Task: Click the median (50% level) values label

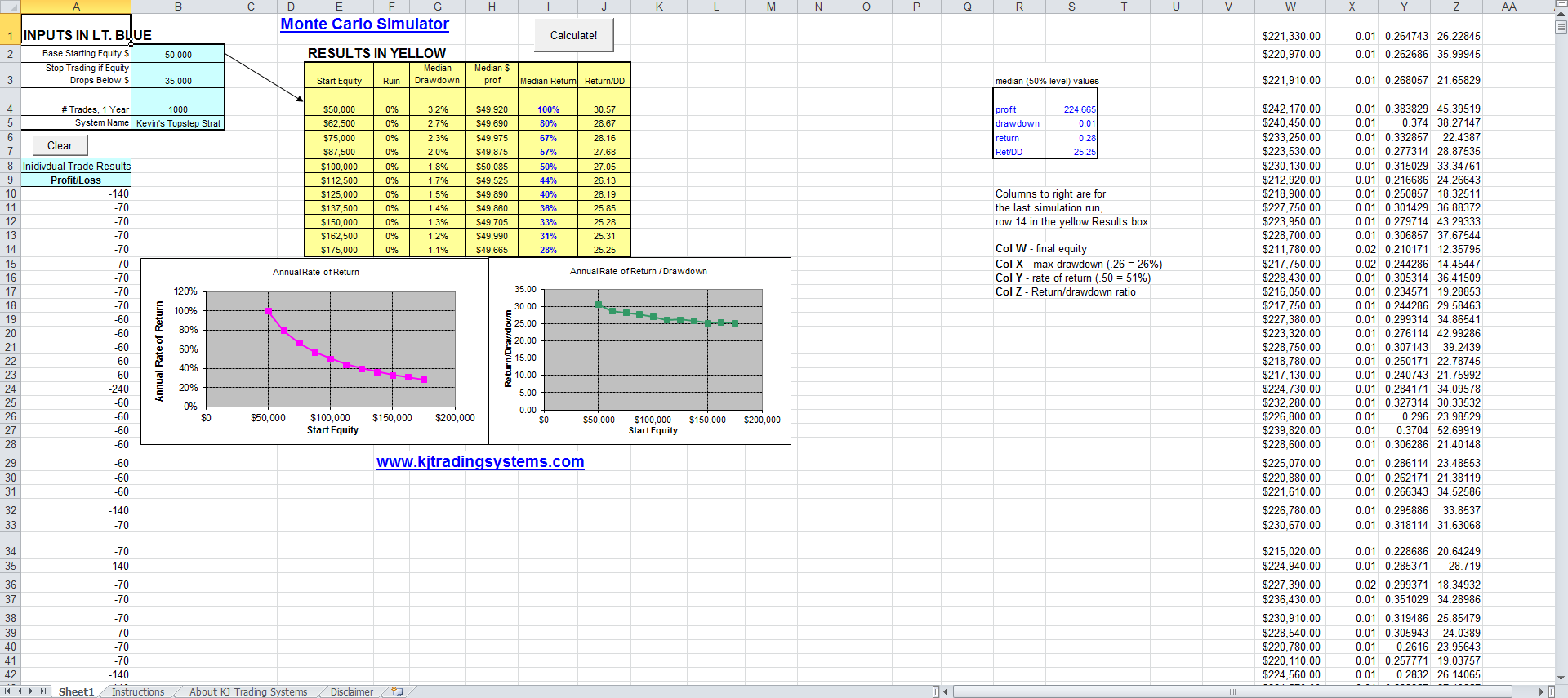Action: pyautogui.click(x=1047, y=81)
